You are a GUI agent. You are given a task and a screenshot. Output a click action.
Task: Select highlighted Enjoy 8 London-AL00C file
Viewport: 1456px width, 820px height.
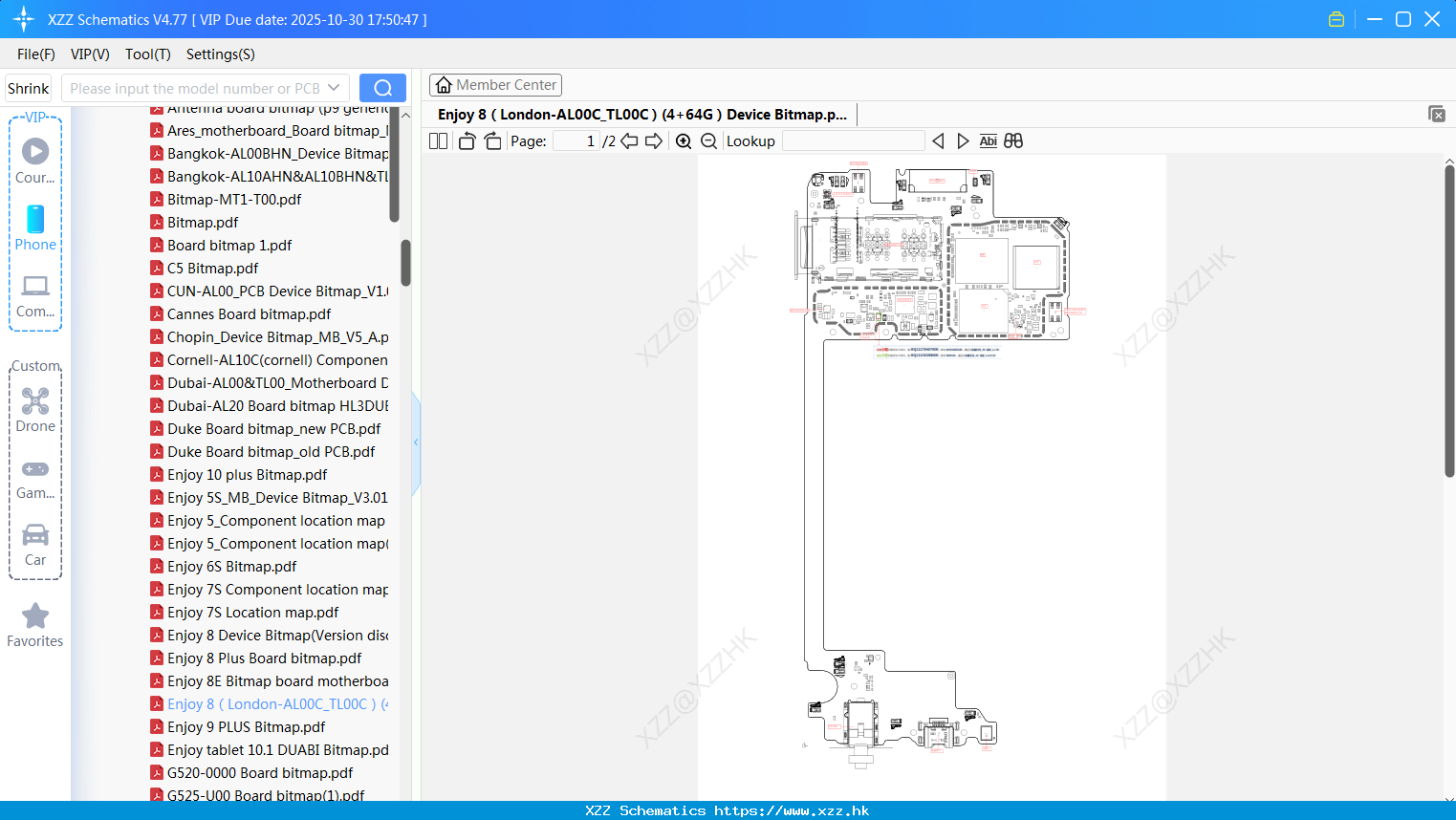[269, 704]
